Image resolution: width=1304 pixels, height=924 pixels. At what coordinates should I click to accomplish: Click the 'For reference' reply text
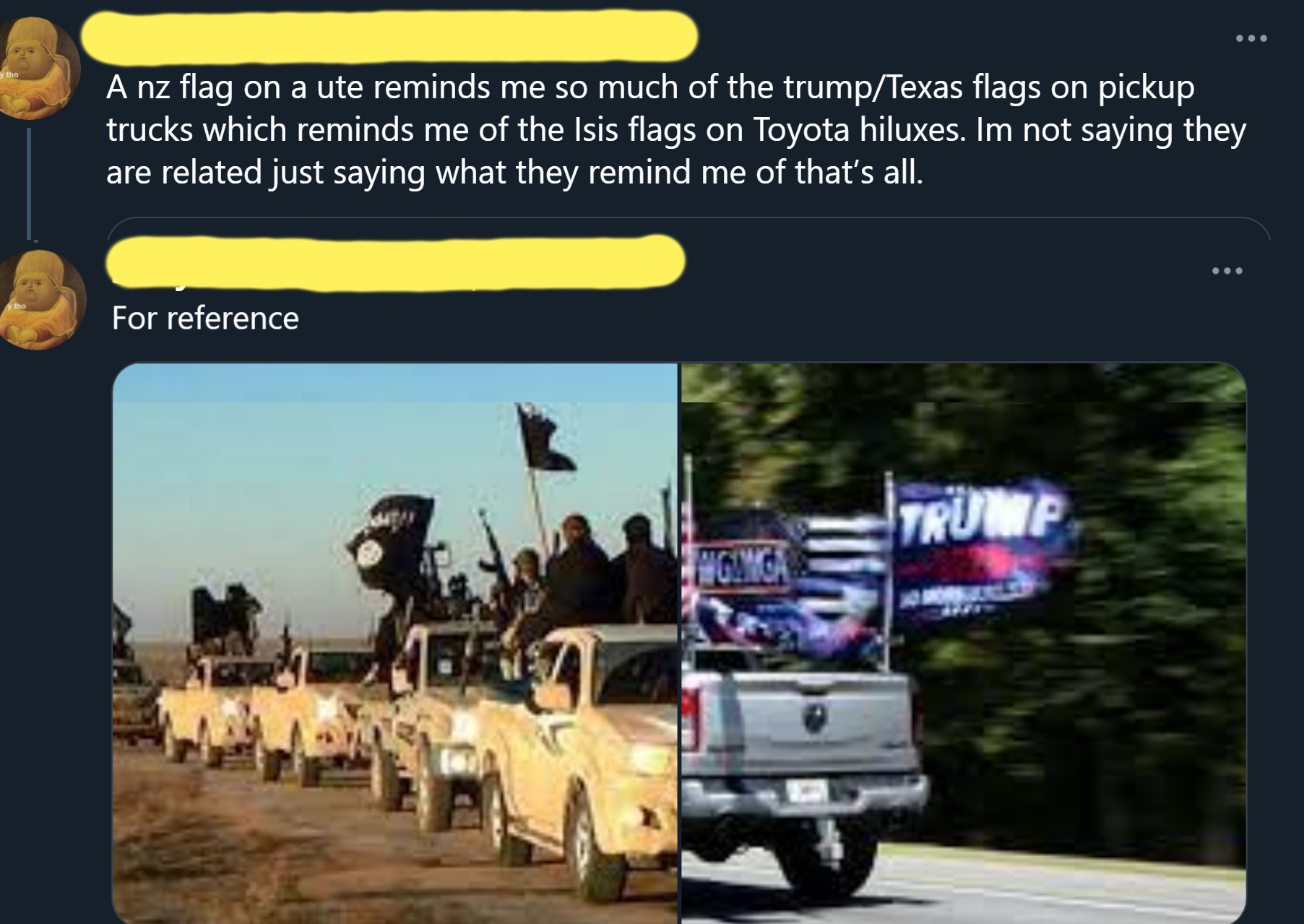point(205,319)
